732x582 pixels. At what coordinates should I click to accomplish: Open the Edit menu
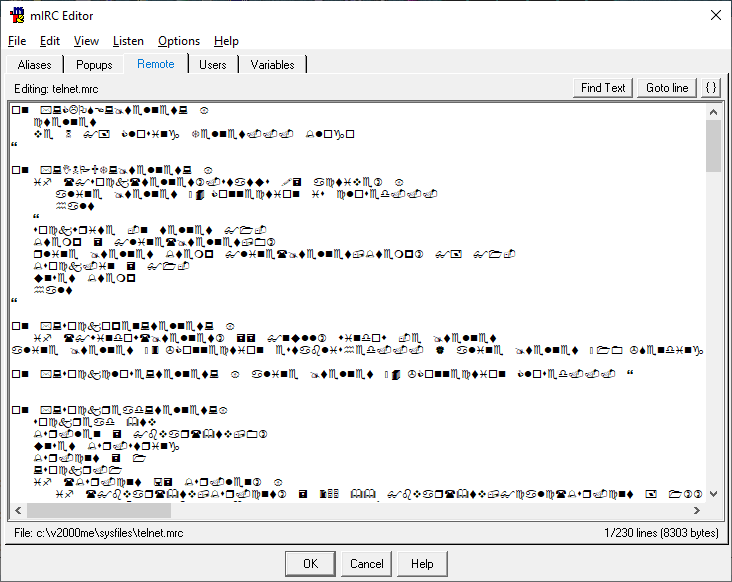49,41
